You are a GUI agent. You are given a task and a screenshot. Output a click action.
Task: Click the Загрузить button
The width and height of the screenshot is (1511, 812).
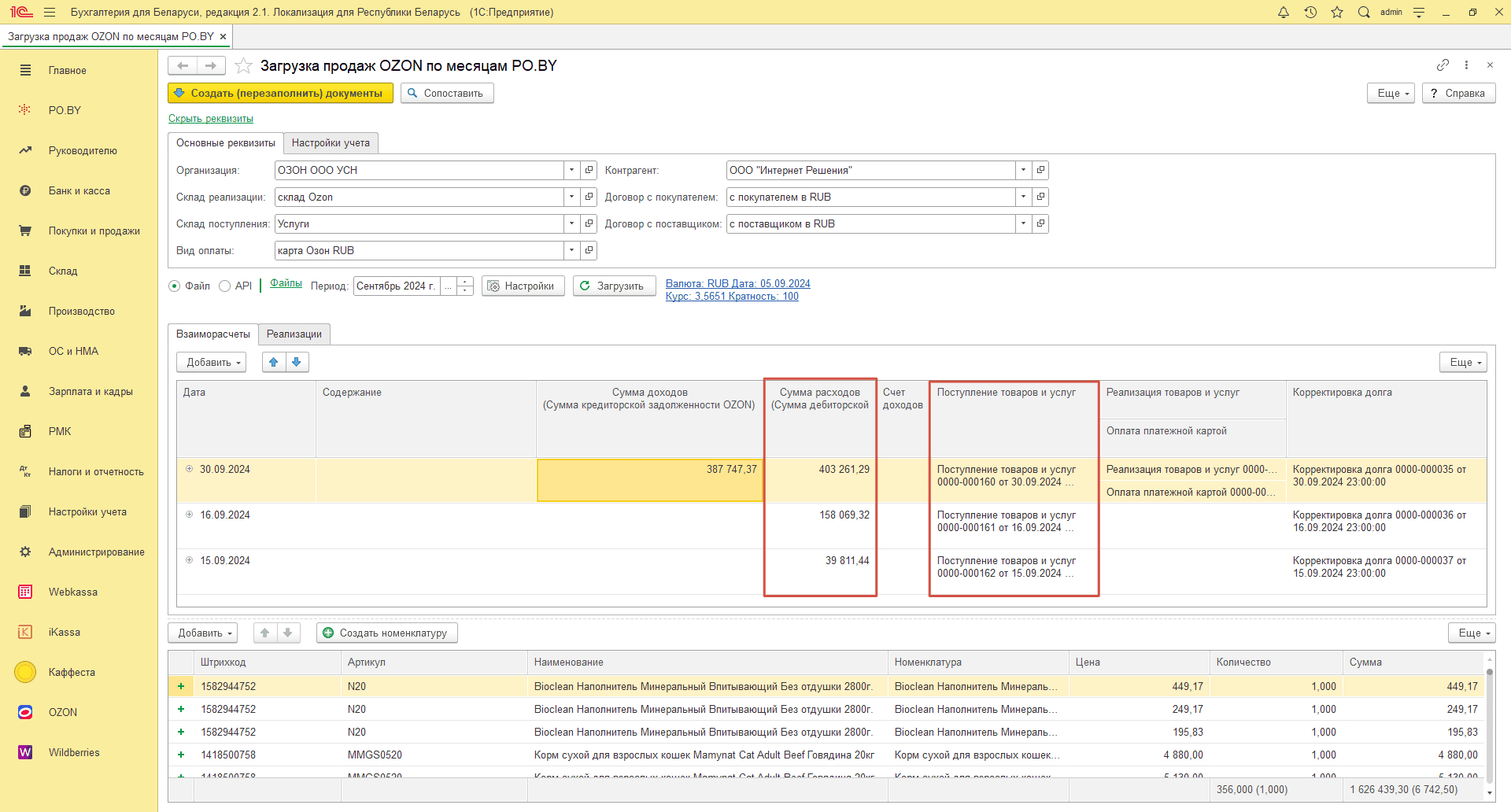click(x=614, y=286)
